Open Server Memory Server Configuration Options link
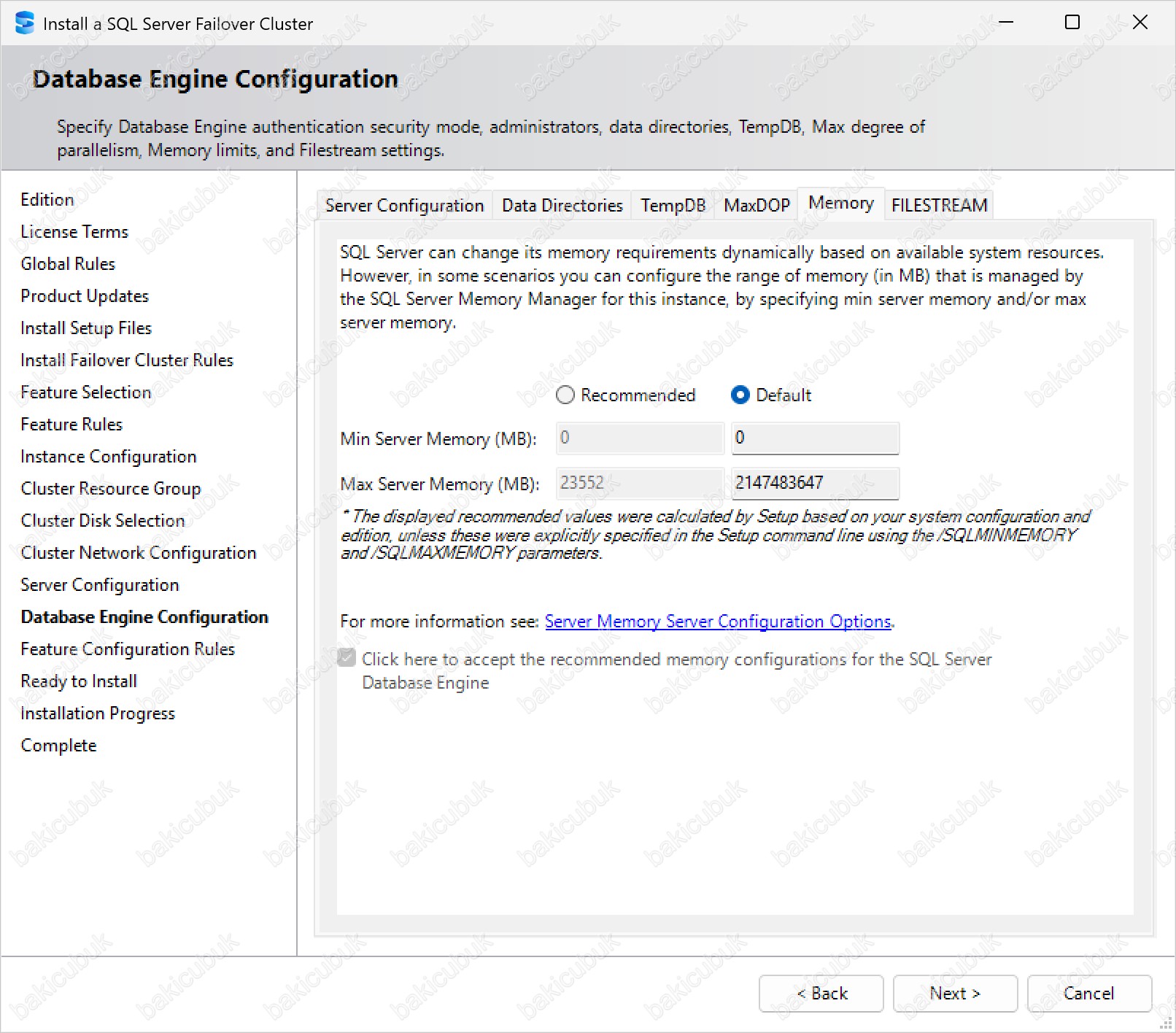Screen dimensions: 1176x1033 pos(718,622)
